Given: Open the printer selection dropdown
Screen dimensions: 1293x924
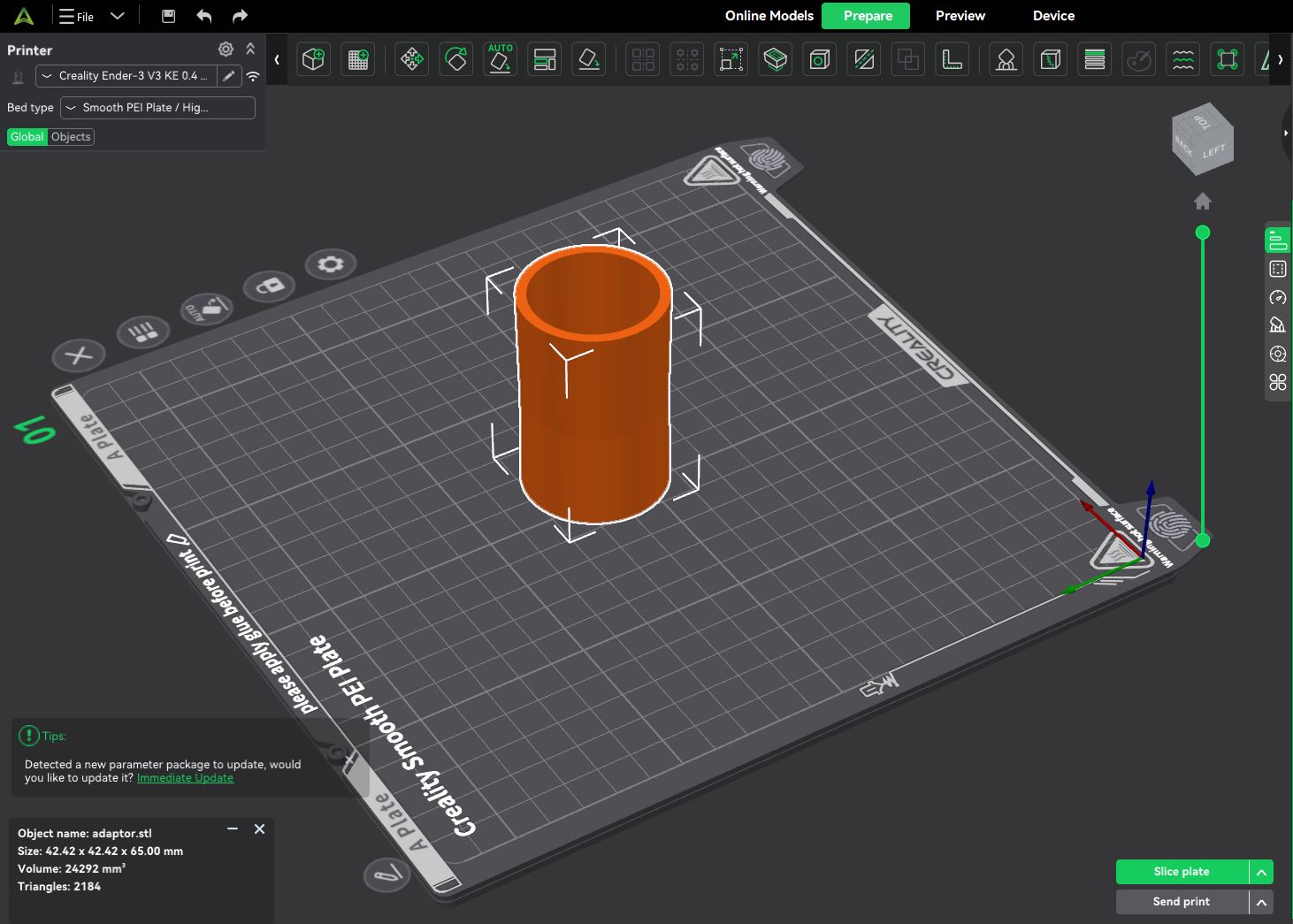Looking at the screenshot, I should (127, 76).
